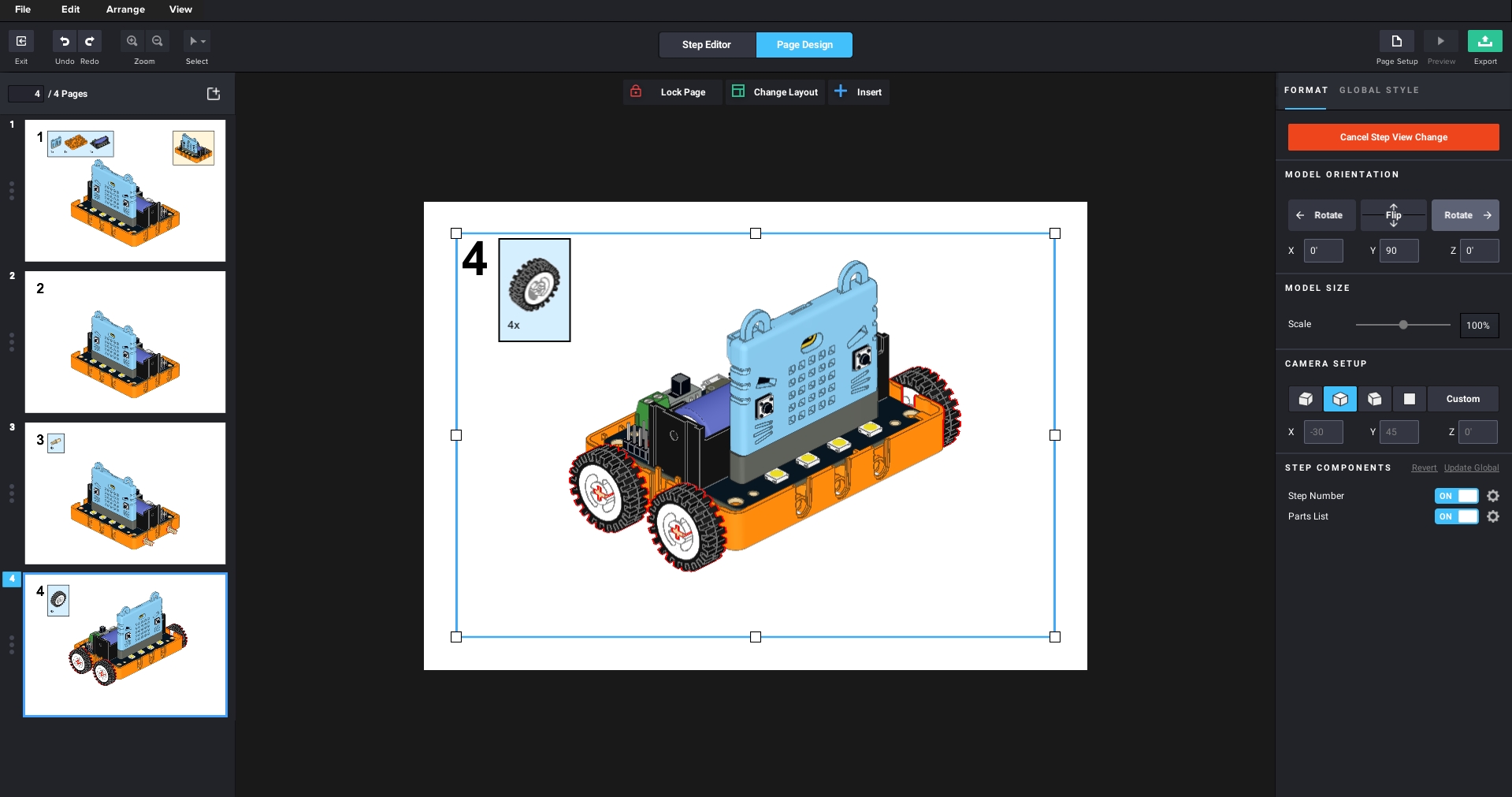This screenshot has height=797, width=1512.
Task: Switch to the Global Style tab
Action: (x=1379, y=91)
